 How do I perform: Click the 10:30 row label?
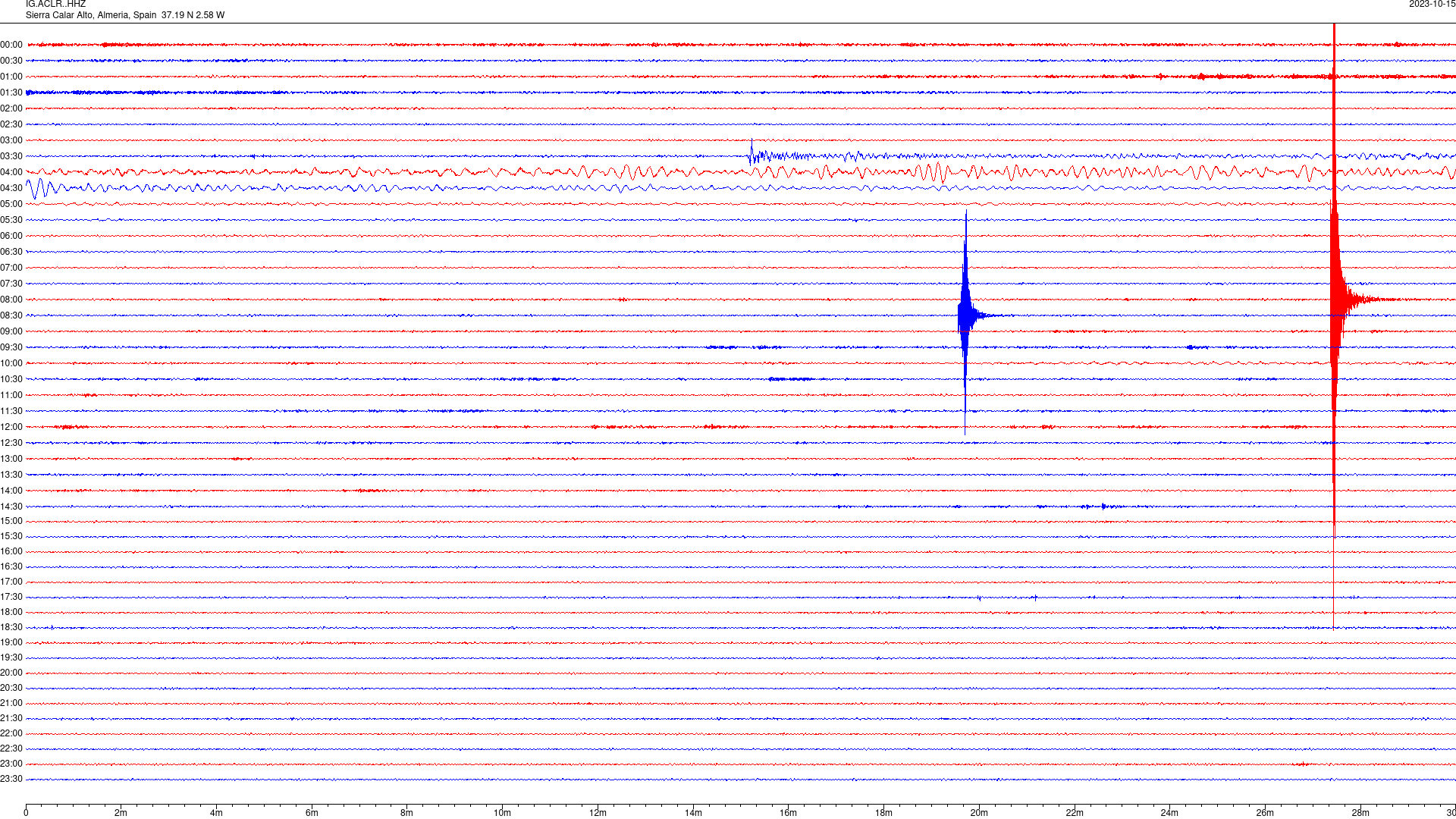point(11,379)
